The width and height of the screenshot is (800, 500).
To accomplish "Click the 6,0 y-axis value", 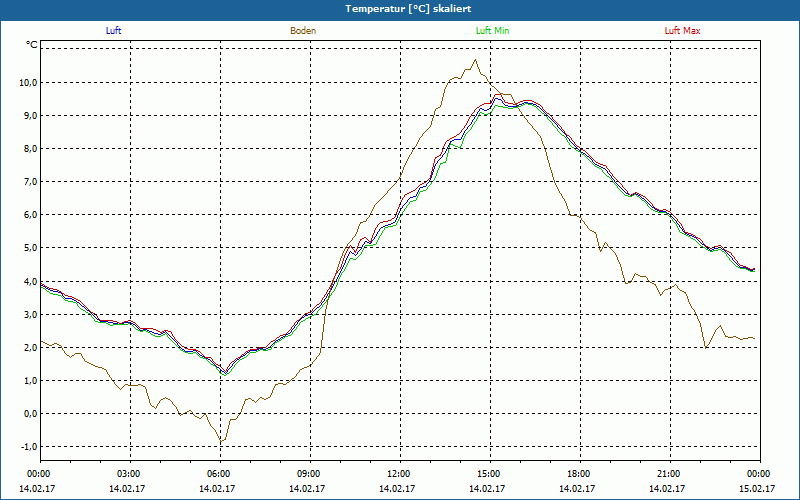I will pos(31,215).
